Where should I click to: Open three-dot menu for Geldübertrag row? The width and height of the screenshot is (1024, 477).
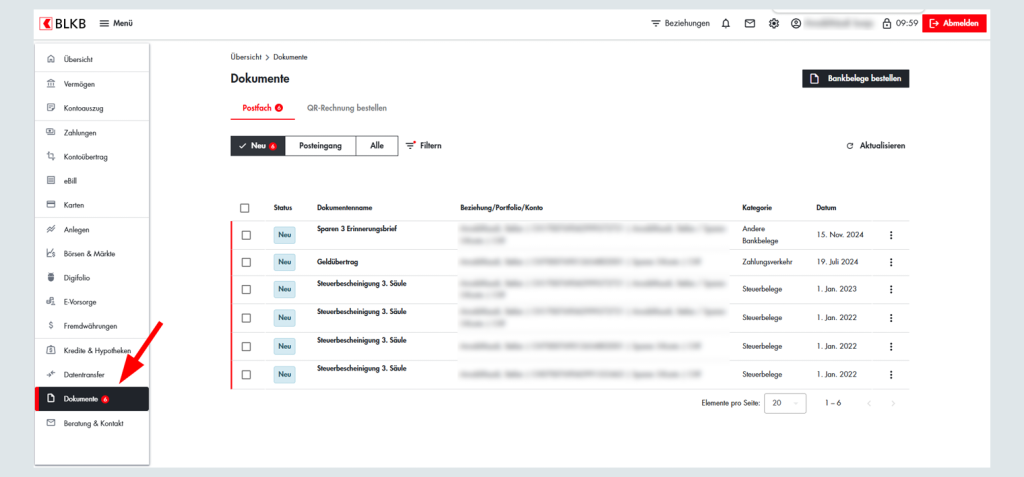pyautogui.click(x=891, y=262)
